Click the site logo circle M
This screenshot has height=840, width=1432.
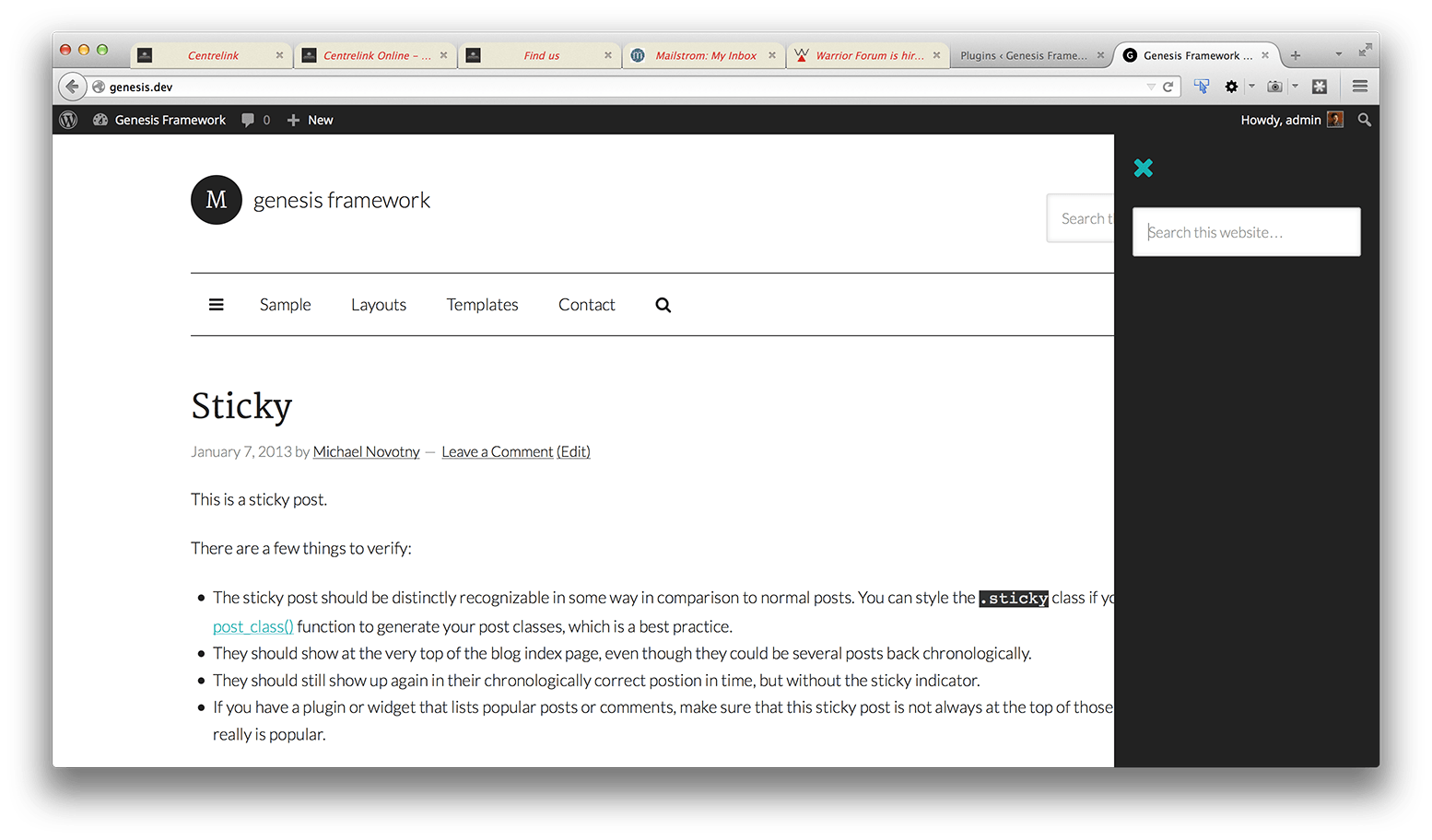(217, 200)
